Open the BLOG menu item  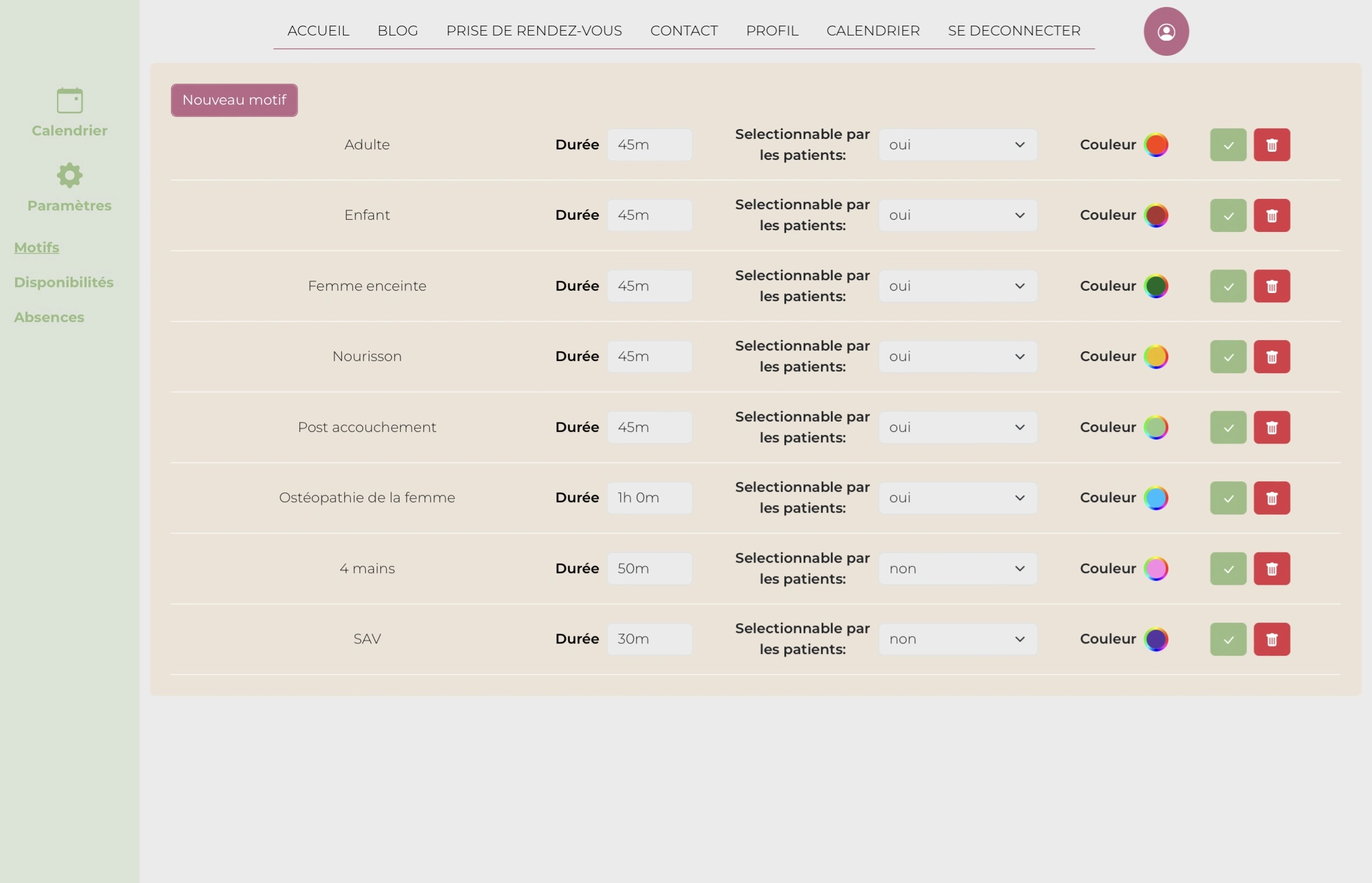(398, 31)
